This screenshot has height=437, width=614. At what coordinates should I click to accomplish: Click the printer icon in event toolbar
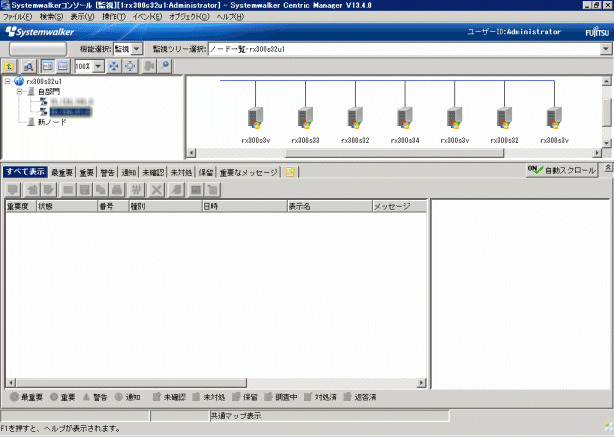(117, 190)
